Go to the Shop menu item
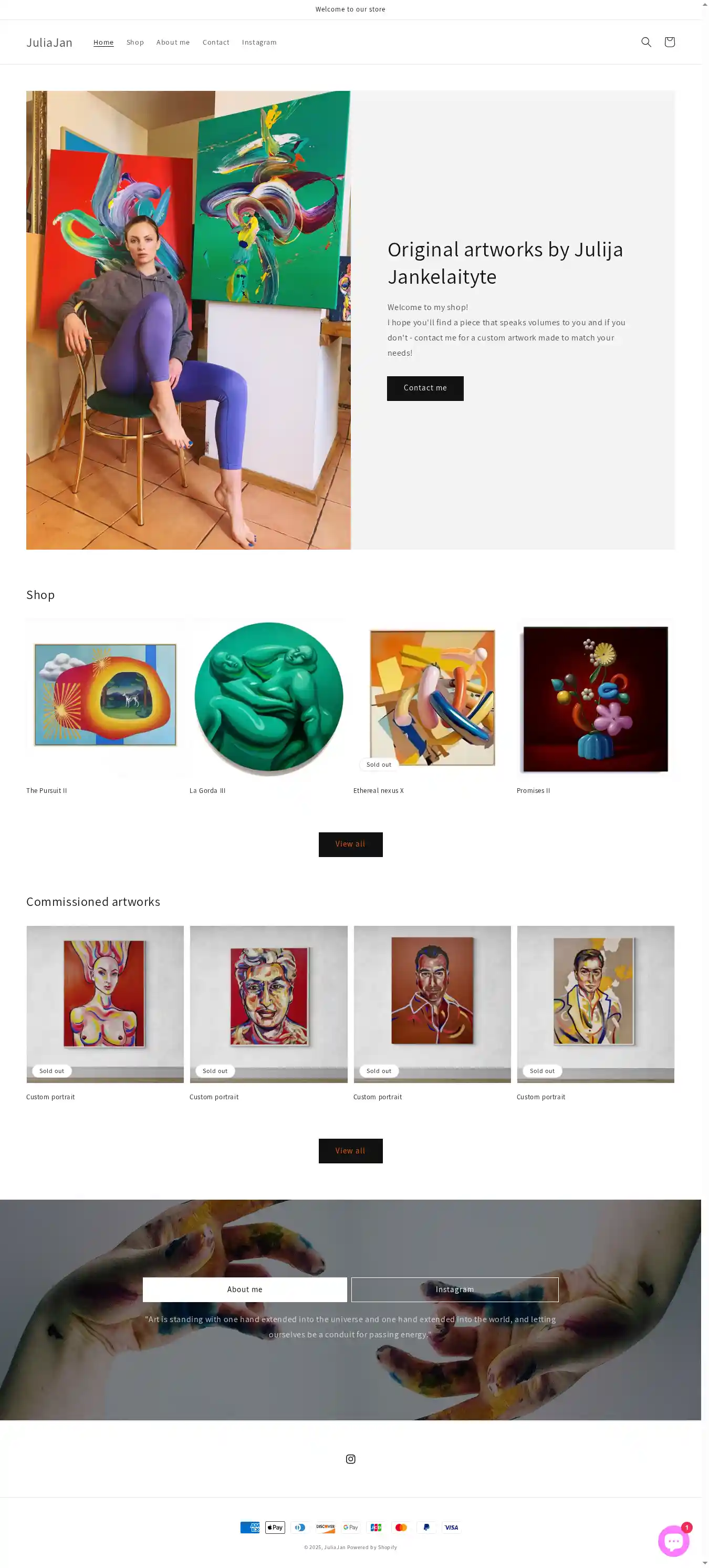709x1568 pixels. 135,43
